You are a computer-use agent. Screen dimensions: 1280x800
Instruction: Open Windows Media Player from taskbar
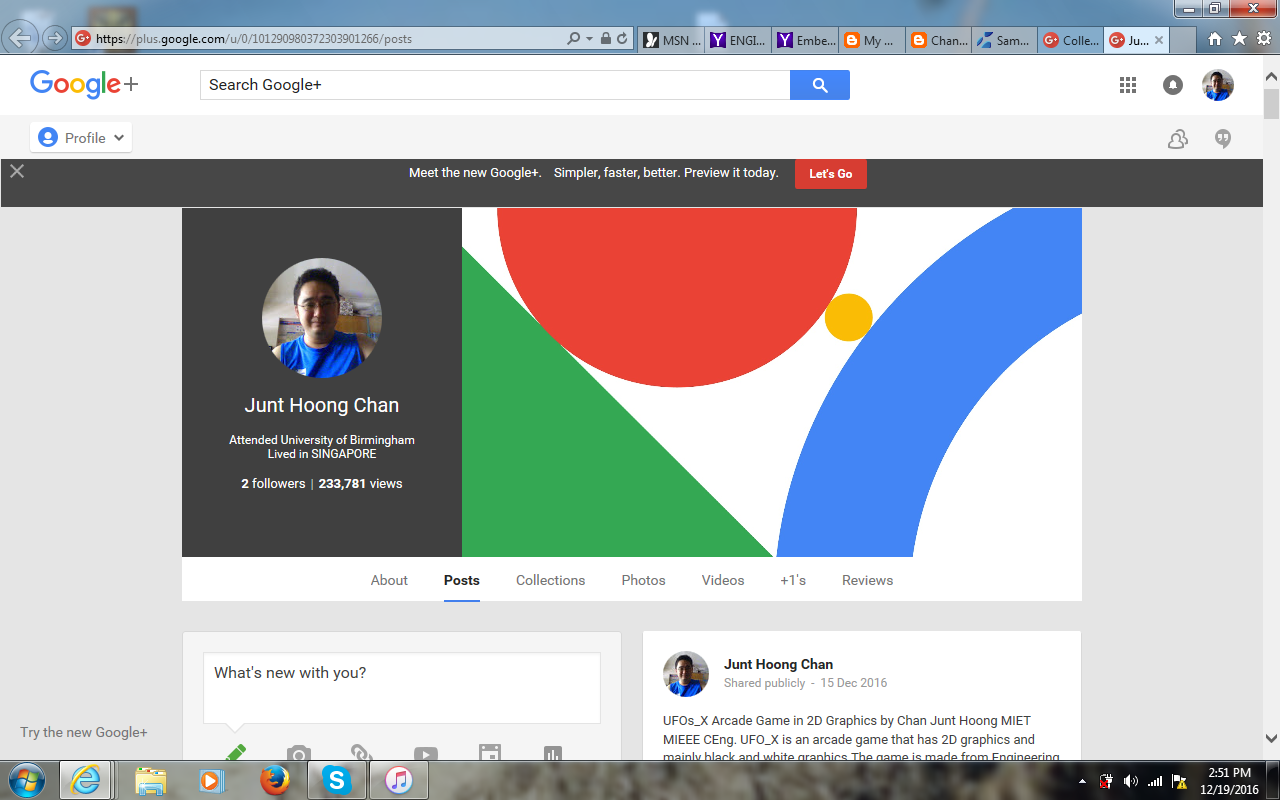212,780
